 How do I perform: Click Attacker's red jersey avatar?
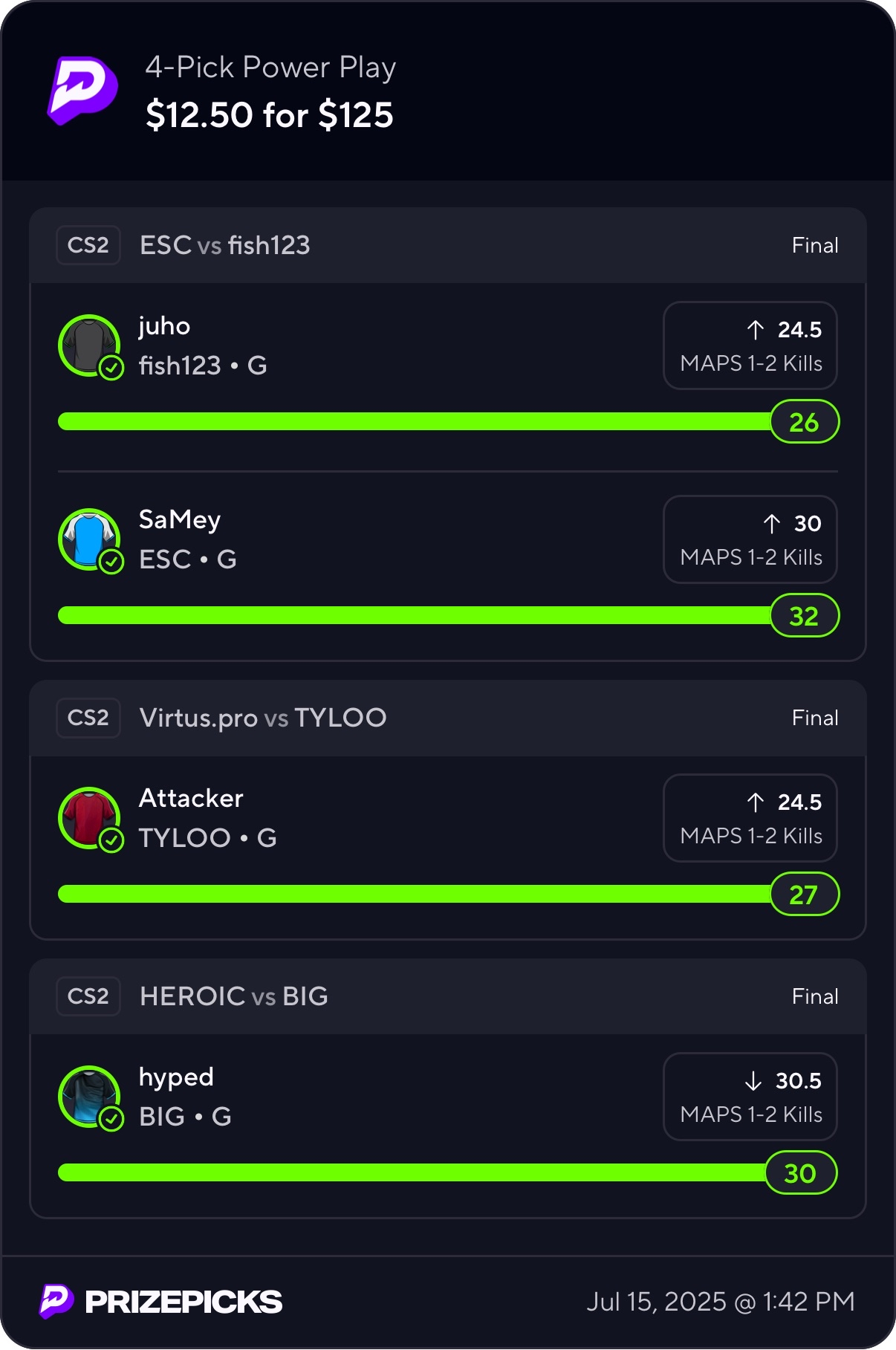tap(88, 817)
